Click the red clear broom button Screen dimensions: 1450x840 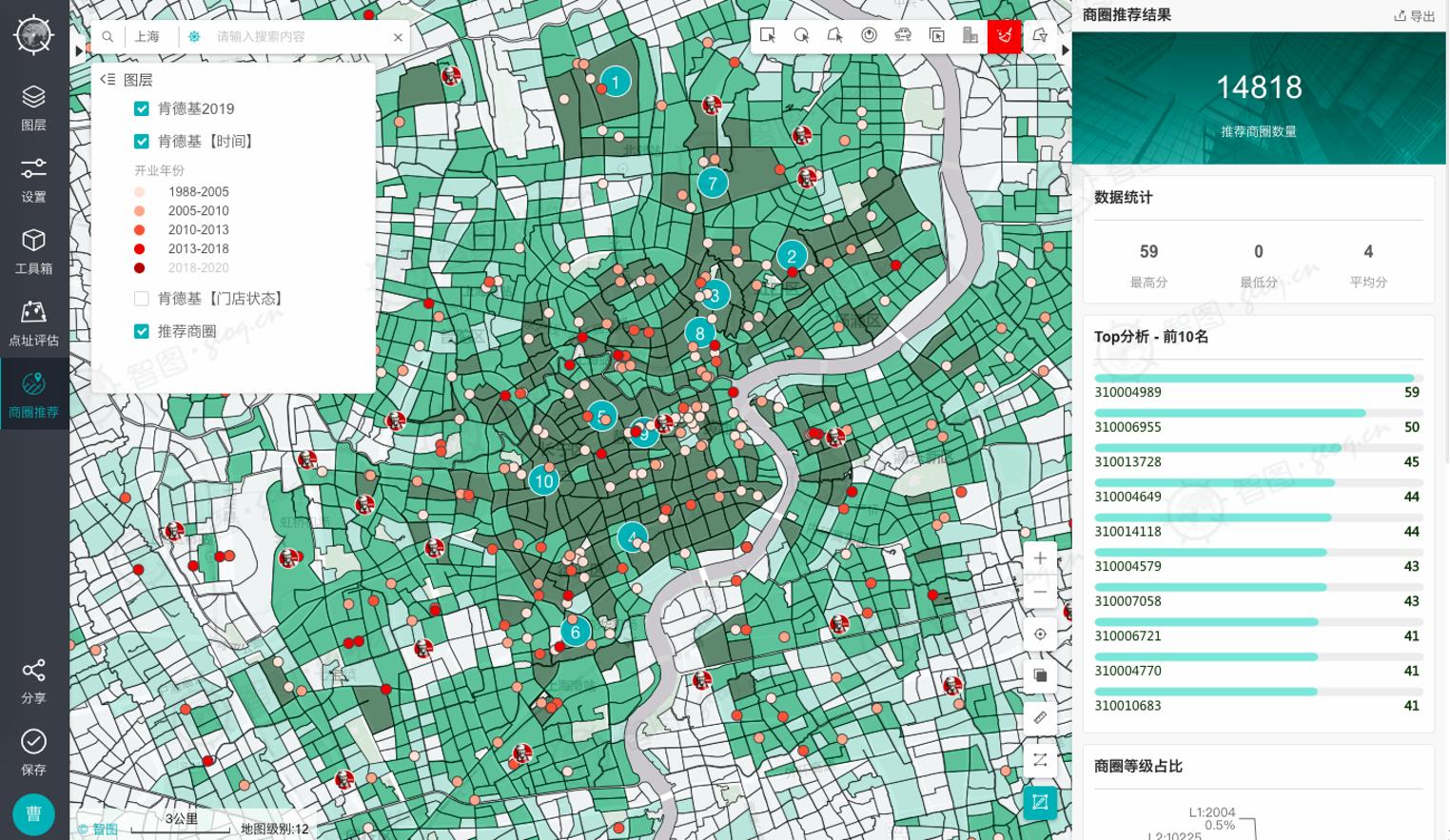pos(1005,36)
